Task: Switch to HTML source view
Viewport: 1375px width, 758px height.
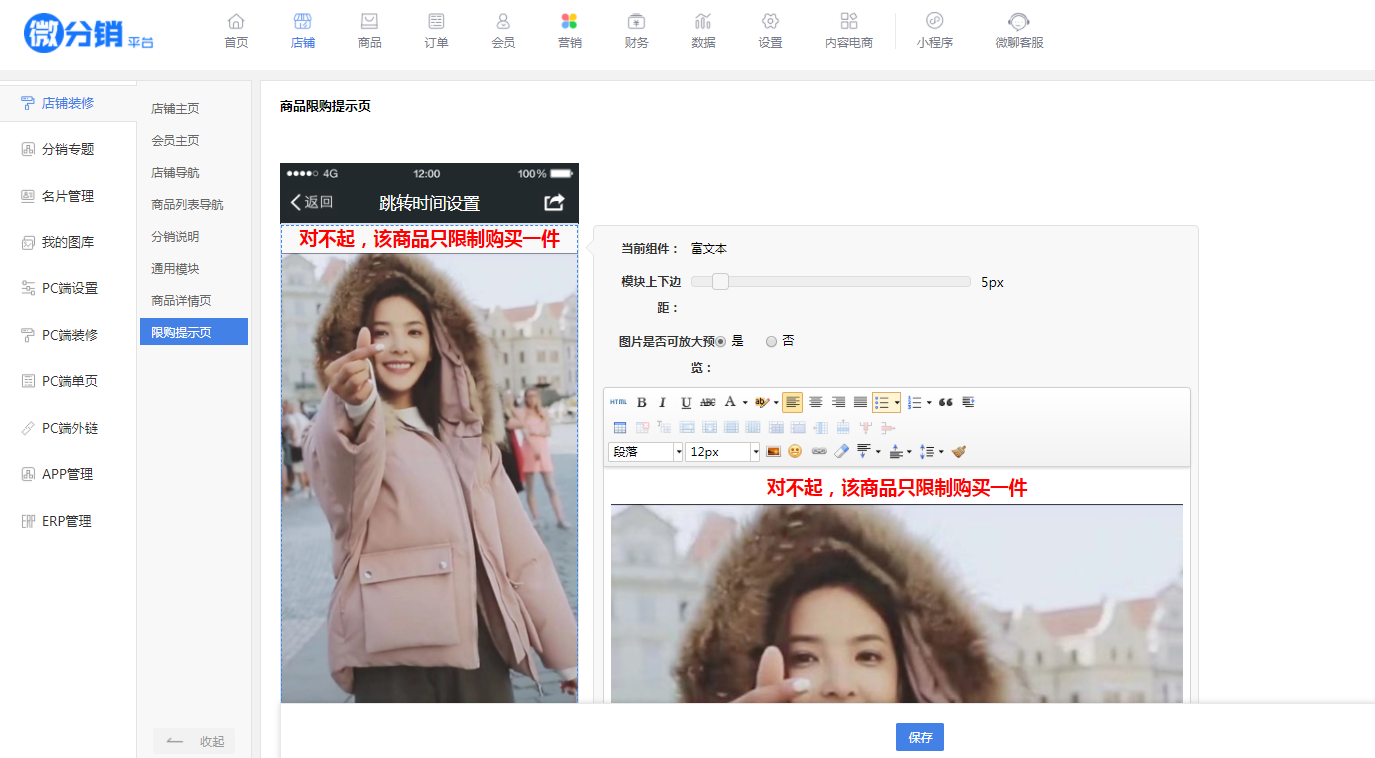Action: (x=619, y=402)
